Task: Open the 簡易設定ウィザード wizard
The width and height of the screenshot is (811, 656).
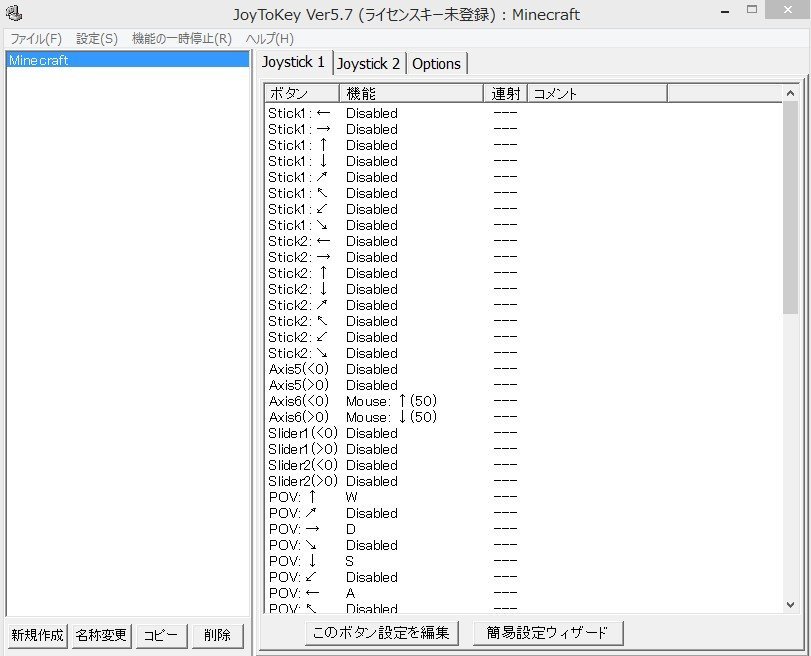Action: pyautogui.click(x=547, y=632)
